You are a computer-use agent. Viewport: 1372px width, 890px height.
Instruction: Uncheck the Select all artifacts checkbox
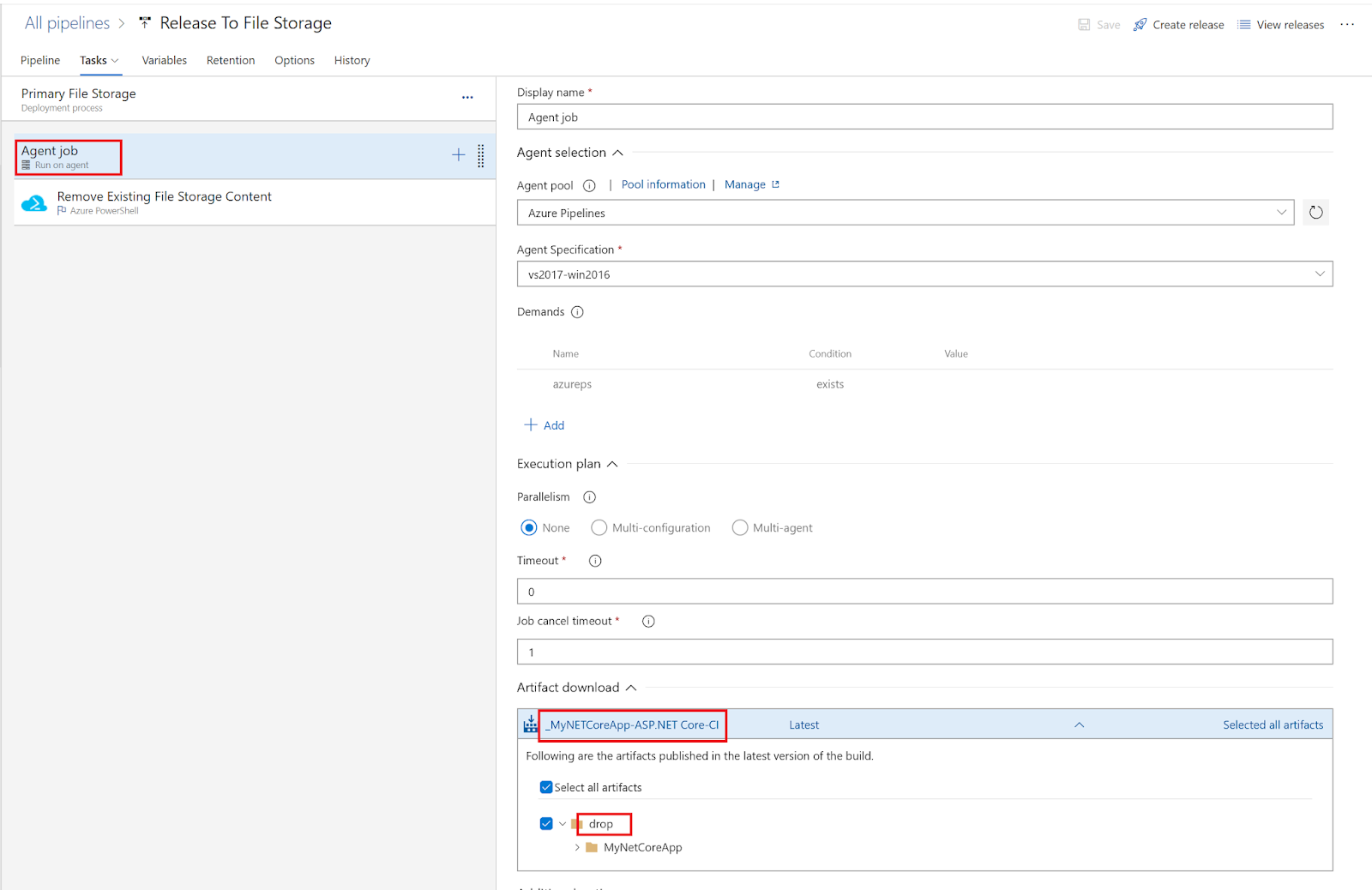coord(545,786)
